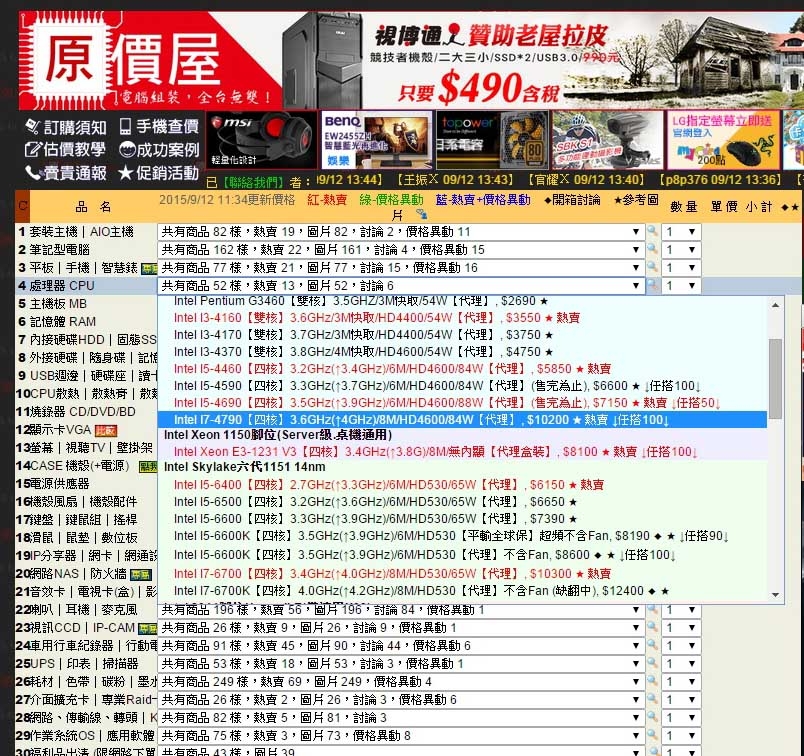Open quantity dropdown for 介面擴充卡 row
804x756 pixels.
click(681, 700)
